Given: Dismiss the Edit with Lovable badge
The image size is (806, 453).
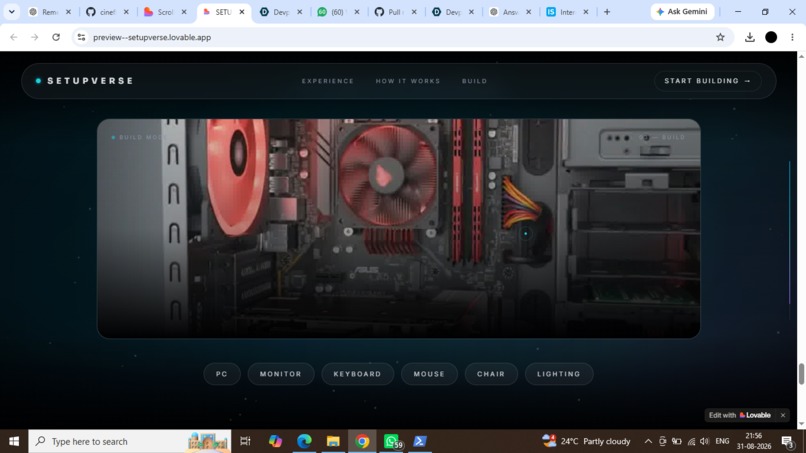Looking at the screenshot, I should point(783,415).
